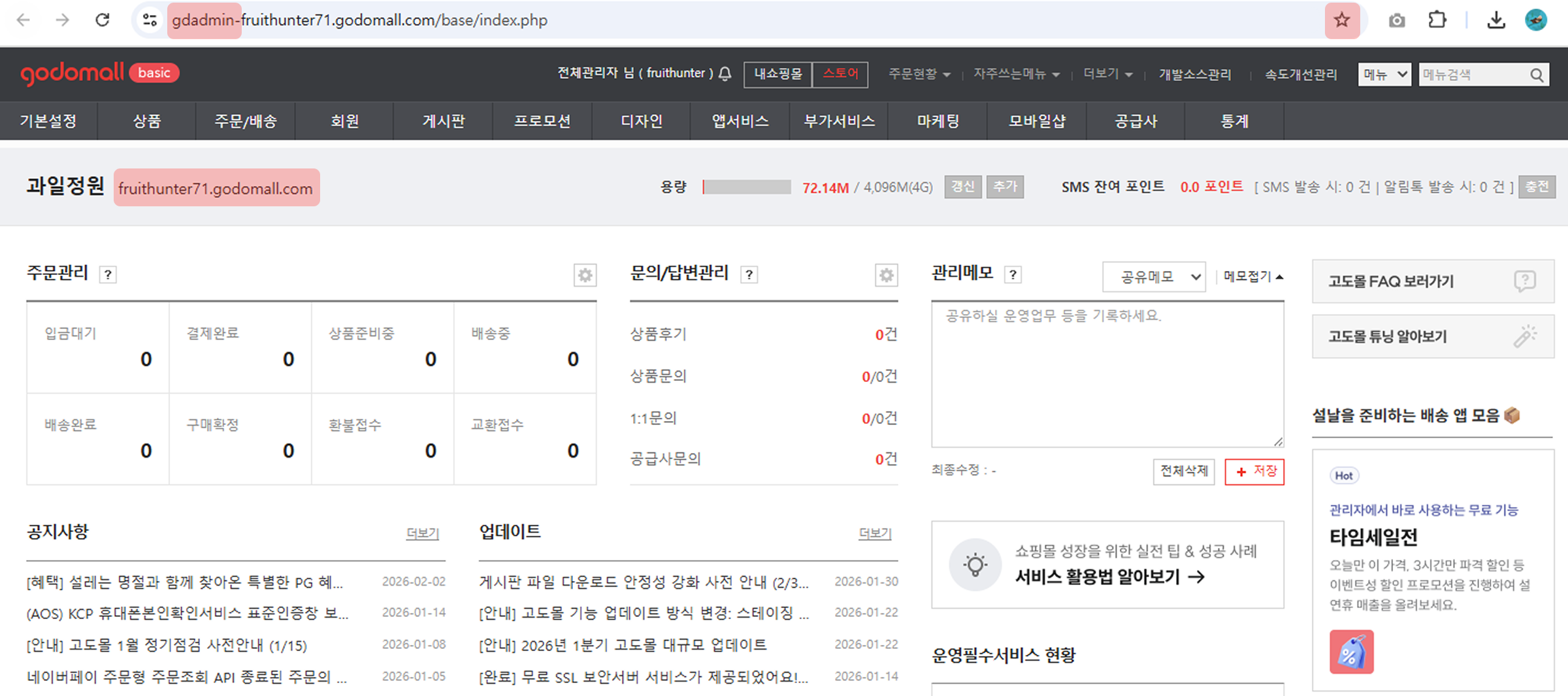The image size is (1568, 696).
Task: Click the 관리메모 help question-mark icon
Action: pos(1013,275)
